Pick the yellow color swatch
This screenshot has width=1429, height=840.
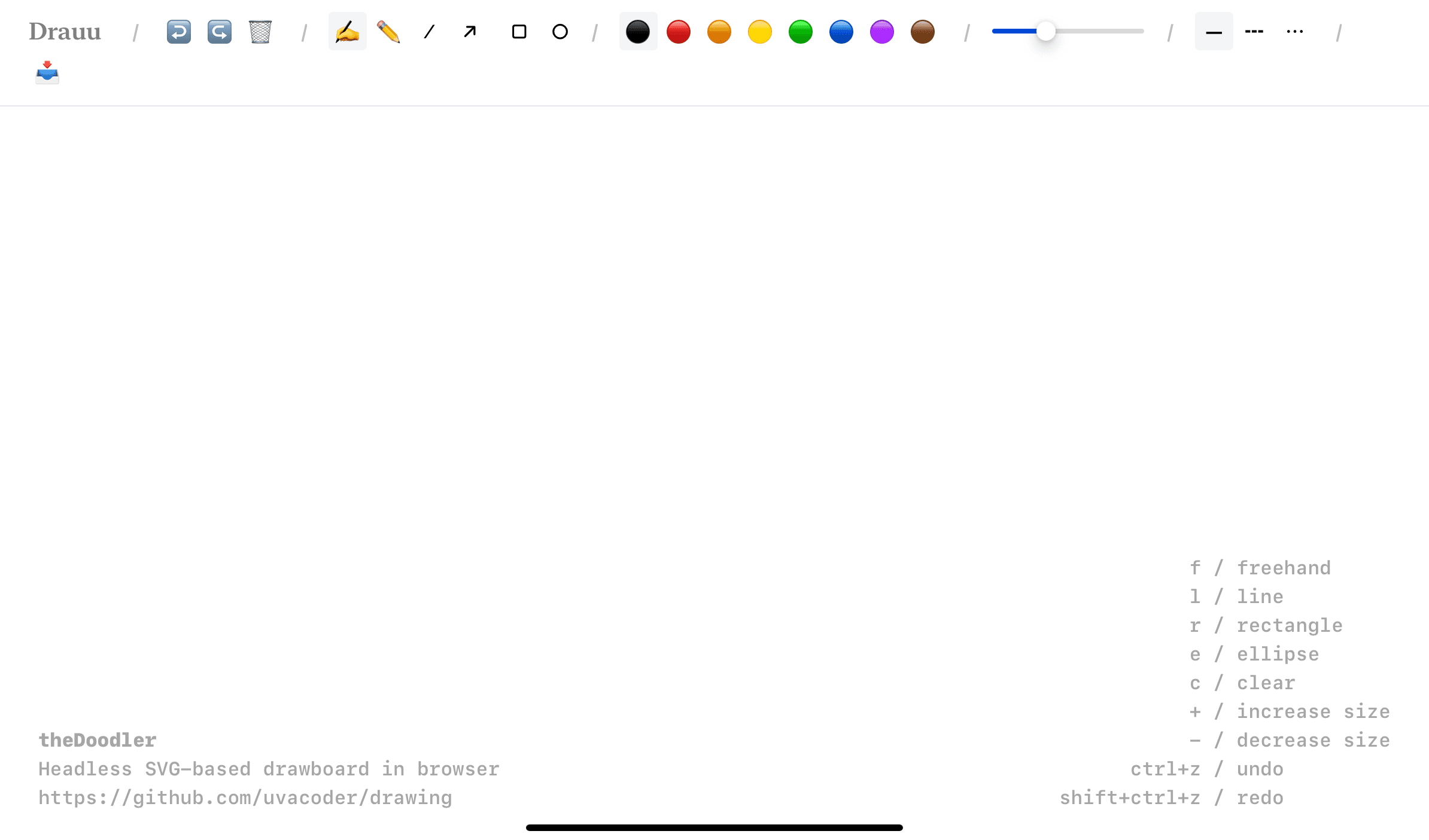pyautogui.click(x=760, y=32)
